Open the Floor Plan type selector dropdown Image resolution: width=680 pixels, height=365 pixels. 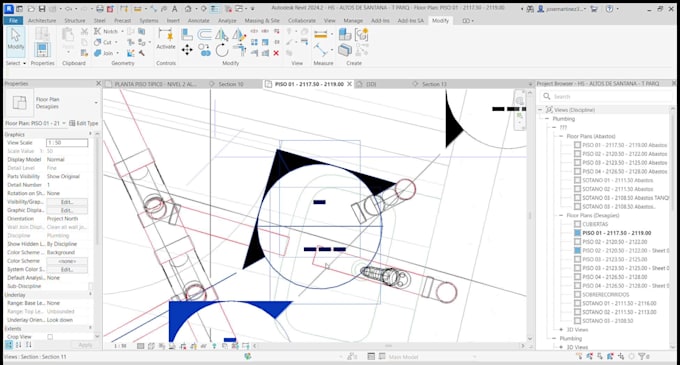(96, 103)
